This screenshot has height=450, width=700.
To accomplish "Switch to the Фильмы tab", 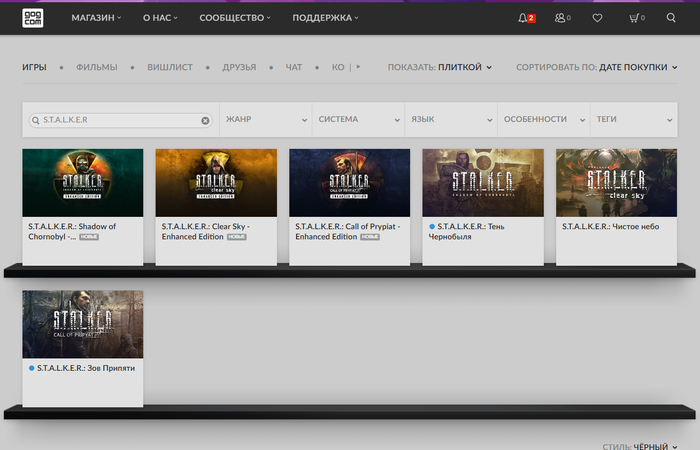I will point(96,67).
